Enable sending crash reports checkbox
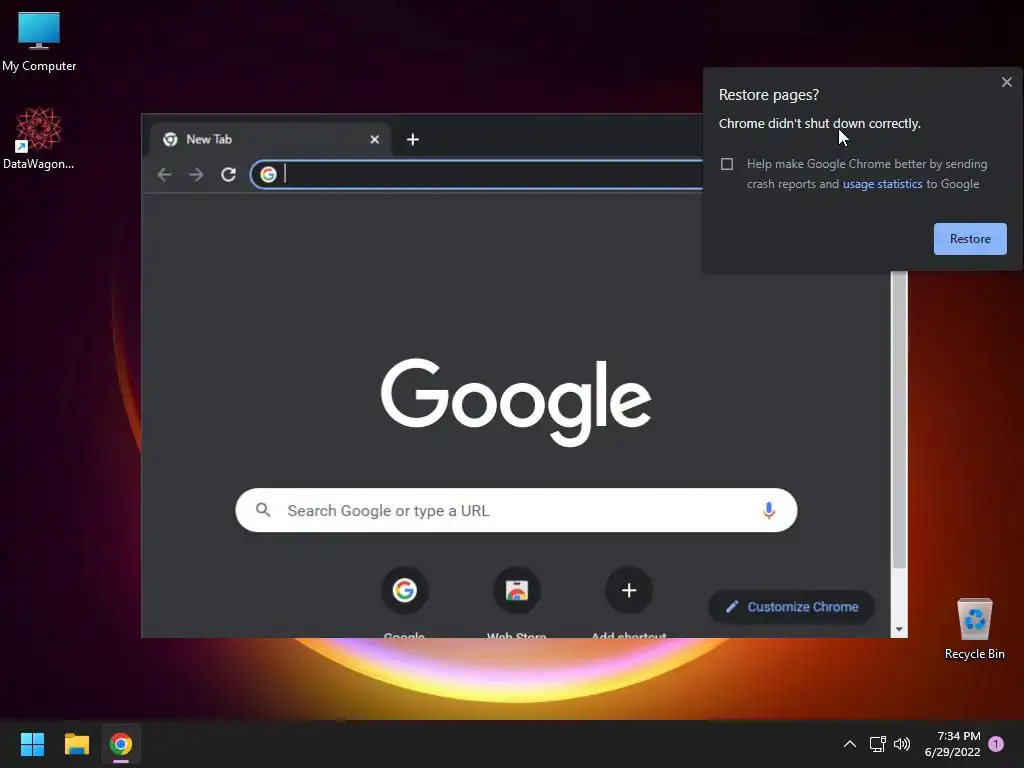Image resolution: width=1024 pixels, height=768 pixels. tap(727, 164)
